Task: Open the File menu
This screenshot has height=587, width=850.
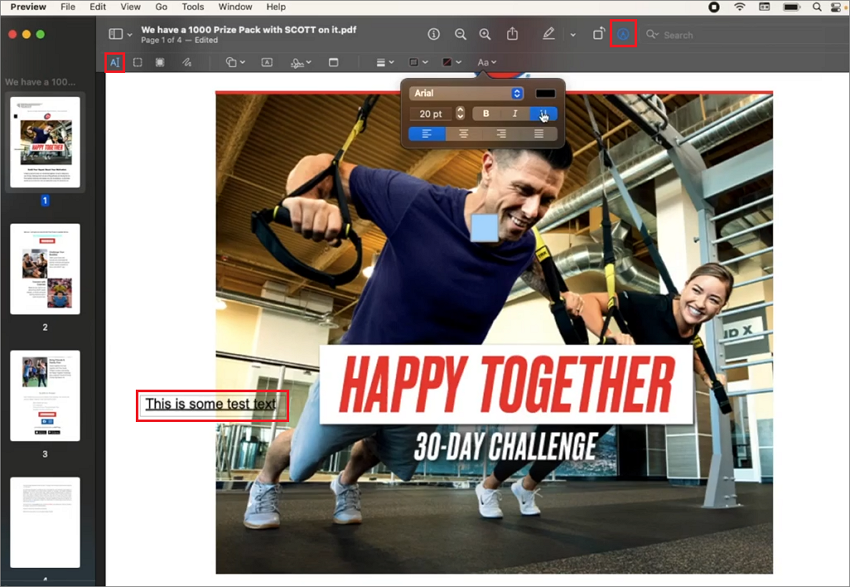Action: click(68, 7)
